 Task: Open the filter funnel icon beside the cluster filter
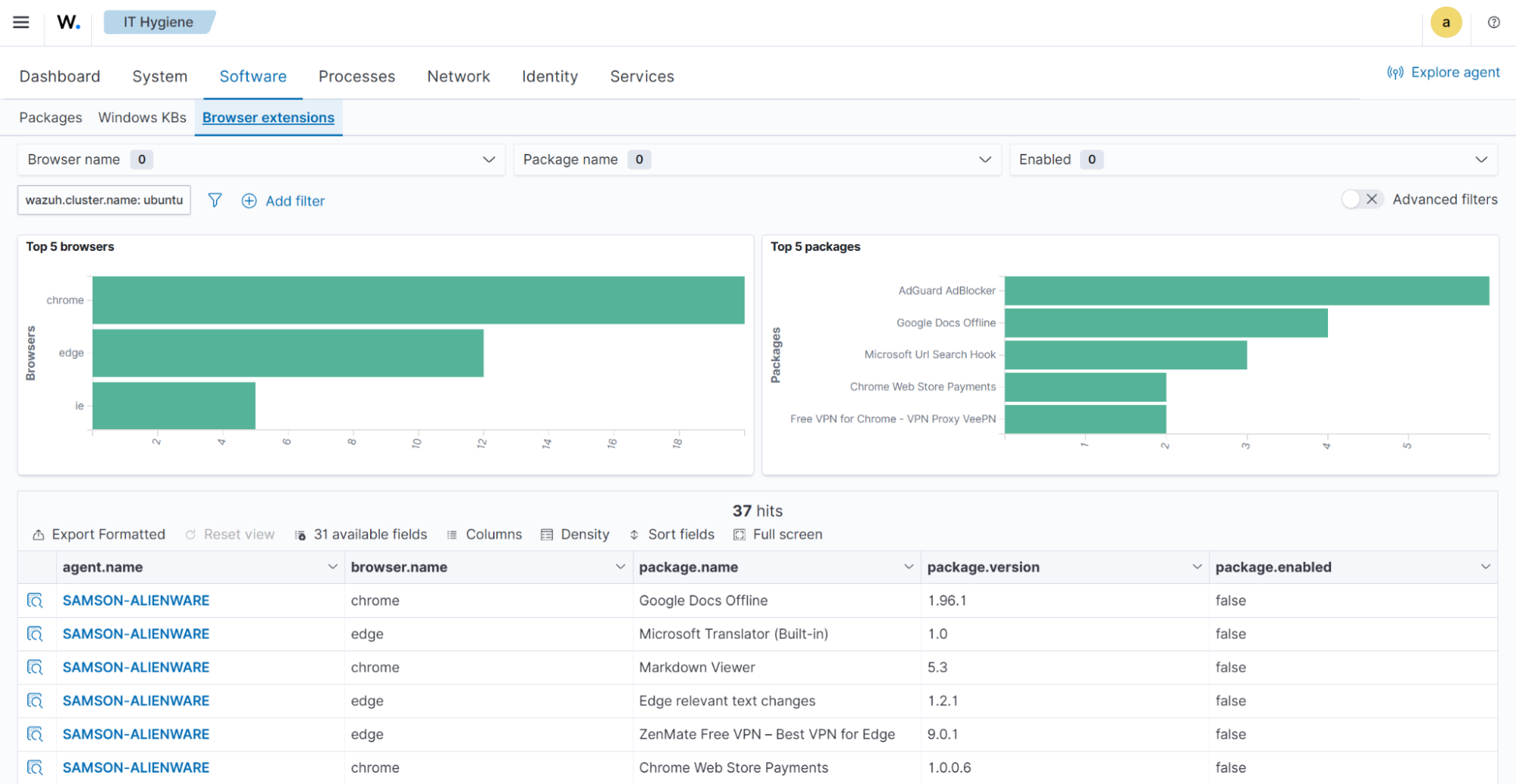tap(215, 200)
